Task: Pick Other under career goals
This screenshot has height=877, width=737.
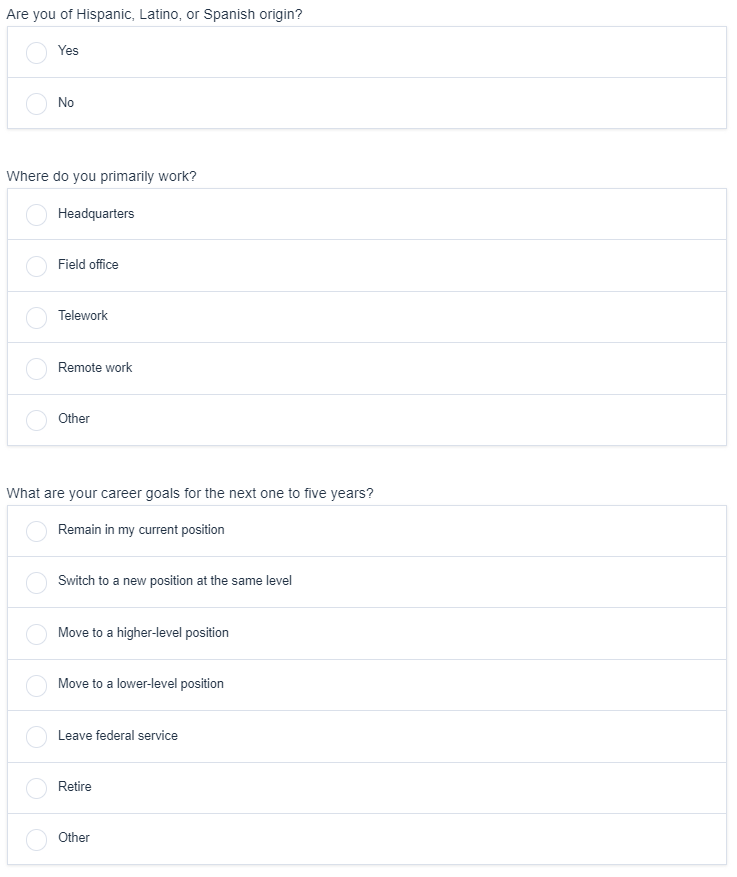Action: point(37,839)
